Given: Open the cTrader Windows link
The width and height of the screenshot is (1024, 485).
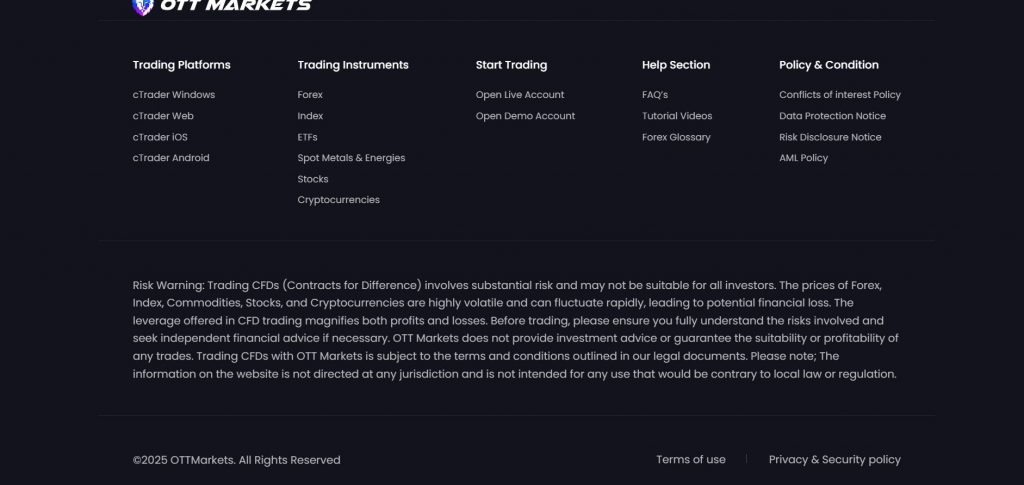Looking at the screenshot, I should (174, 95).
